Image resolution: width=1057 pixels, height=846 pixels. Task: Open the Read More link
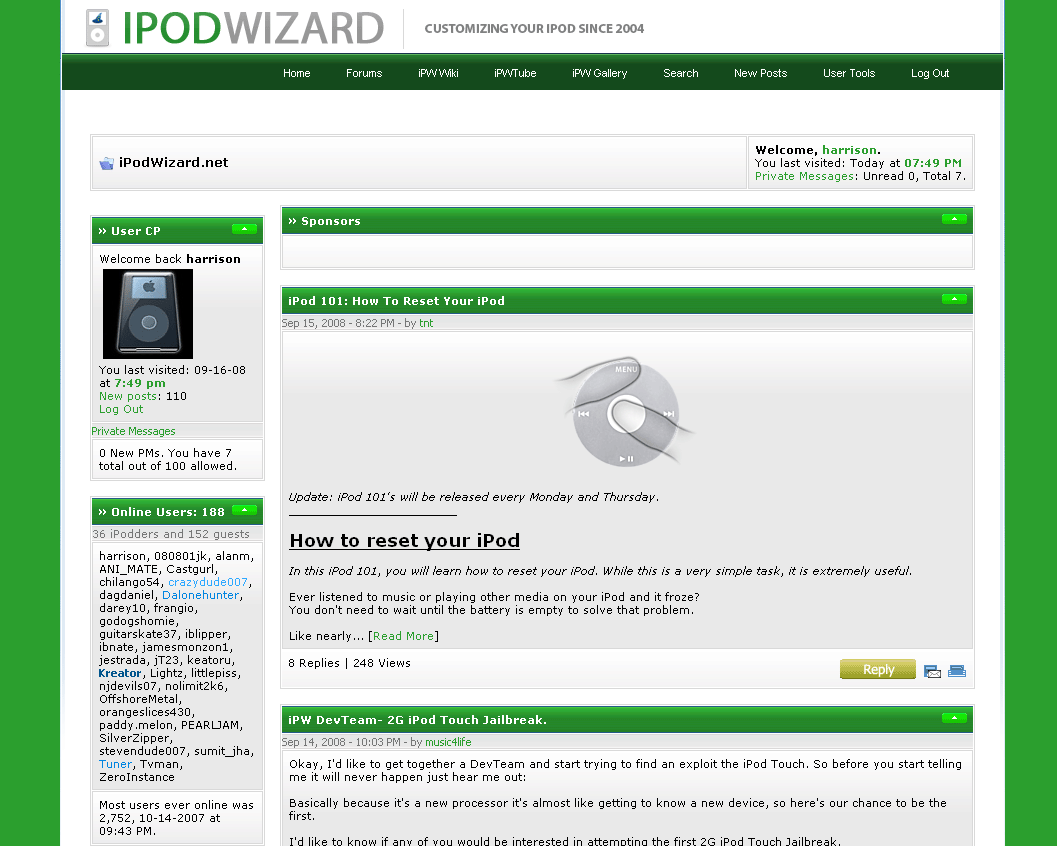(403, 636)
